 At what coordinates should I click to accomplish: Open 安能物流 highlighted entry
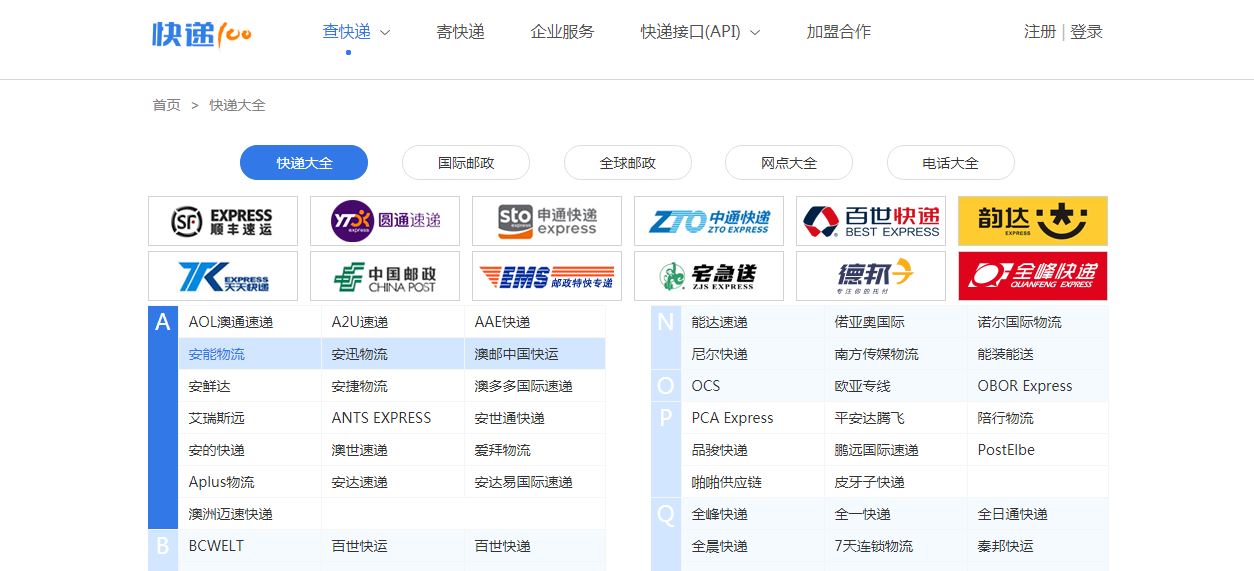pos(217,354)
